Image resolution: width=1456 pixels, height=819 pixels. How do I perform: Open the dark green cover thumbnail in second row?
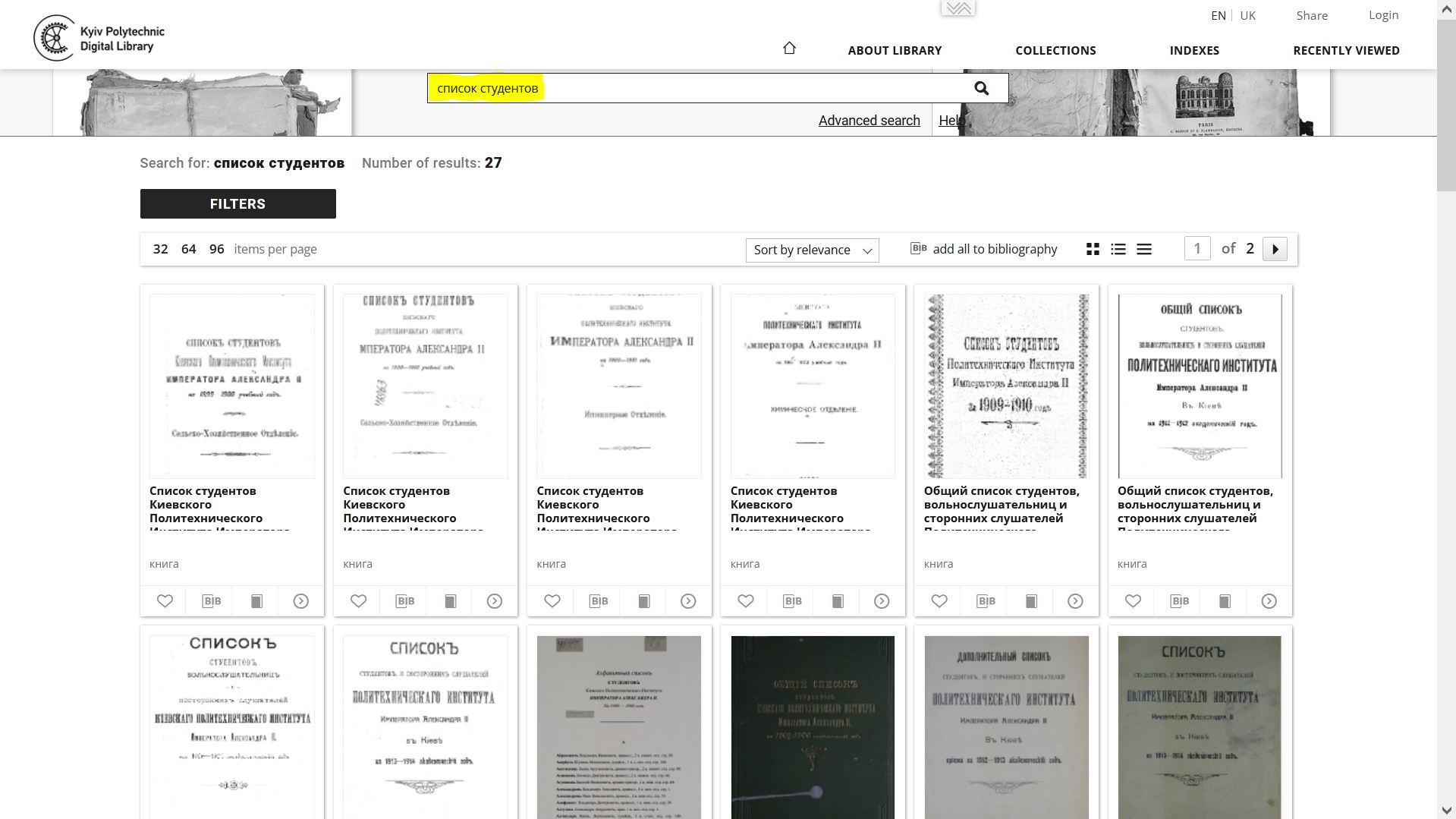tap(813, 727)
